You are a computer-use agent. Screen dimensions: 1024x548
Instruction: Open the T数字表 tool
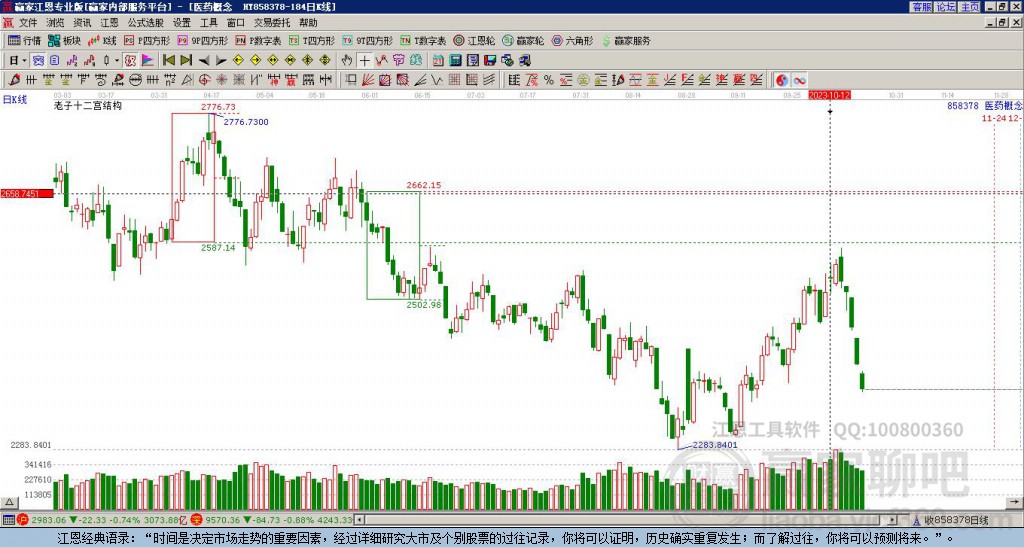(423, 40)
